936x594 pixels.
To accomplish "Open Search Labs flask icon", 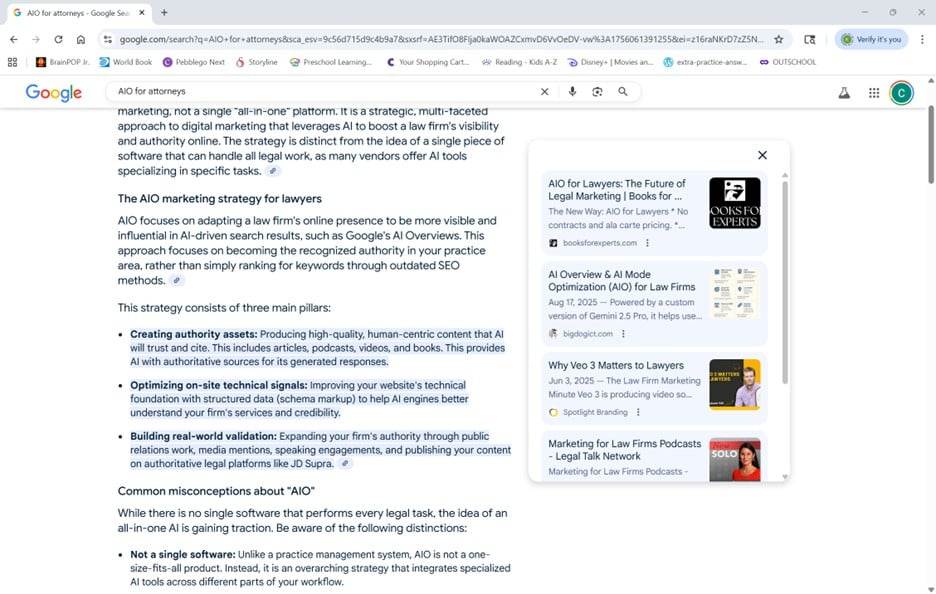I will coord(844,93).
